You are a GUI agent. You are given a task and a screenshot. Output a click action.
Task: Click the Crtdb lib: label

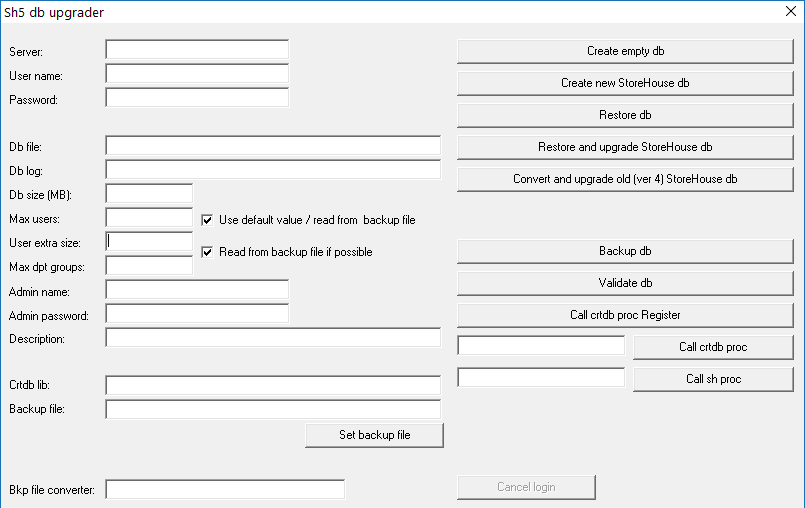pyautogui.click(x=29, y=385)
